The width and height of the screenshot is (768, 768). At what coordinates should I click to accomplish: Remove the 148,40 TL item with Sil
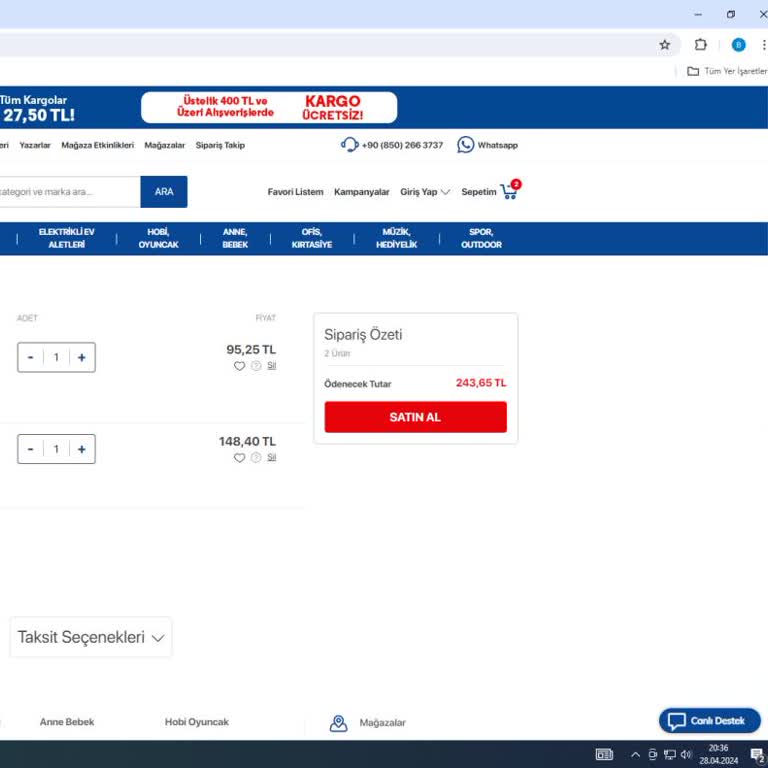click(272, 457)
